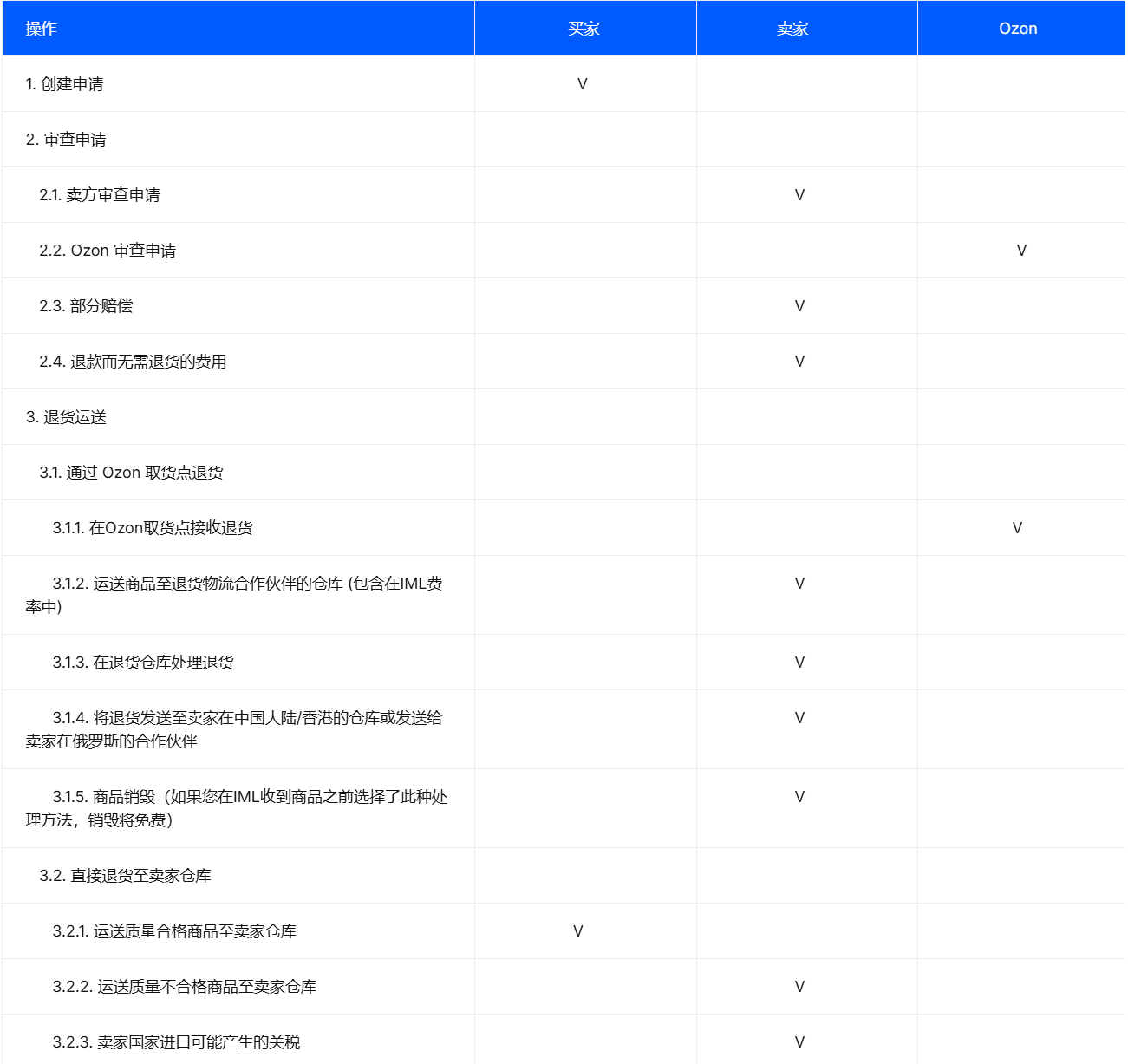The width and height of the screenshot is (1128, 1064).
Task: Select the row 3.1.2 about IML费率
Action: tap(234, 595)
